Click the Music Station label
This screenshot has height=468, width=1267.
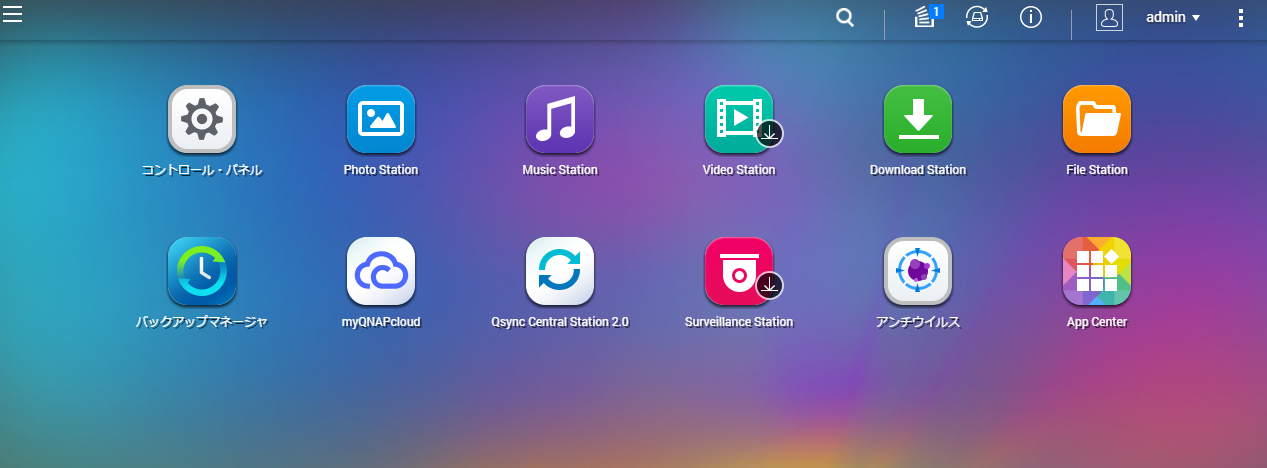[560, 170]
